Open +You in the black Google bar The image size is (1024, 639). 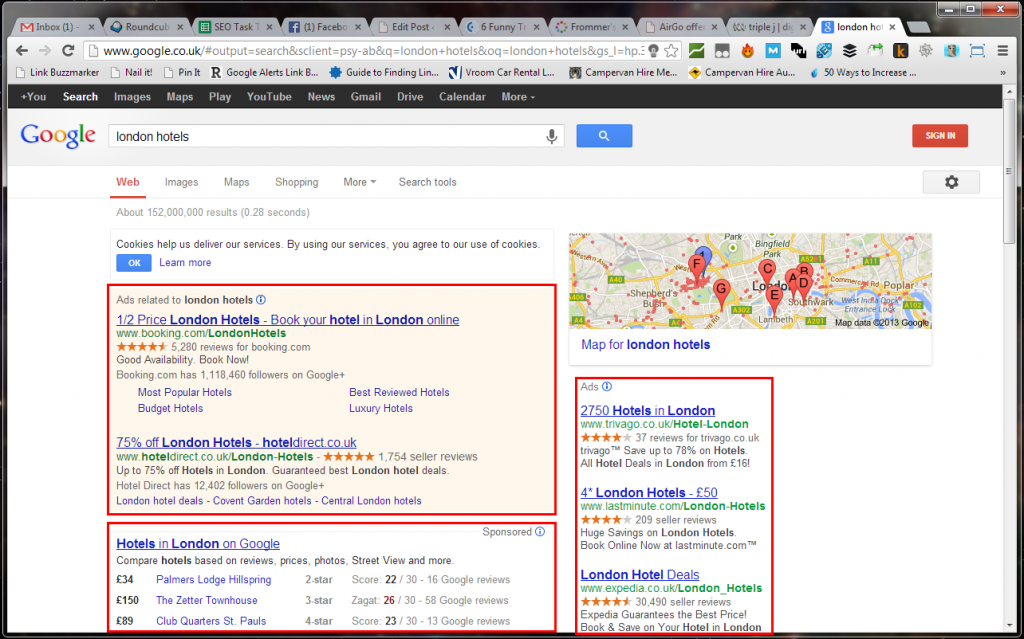click(33, 97)
